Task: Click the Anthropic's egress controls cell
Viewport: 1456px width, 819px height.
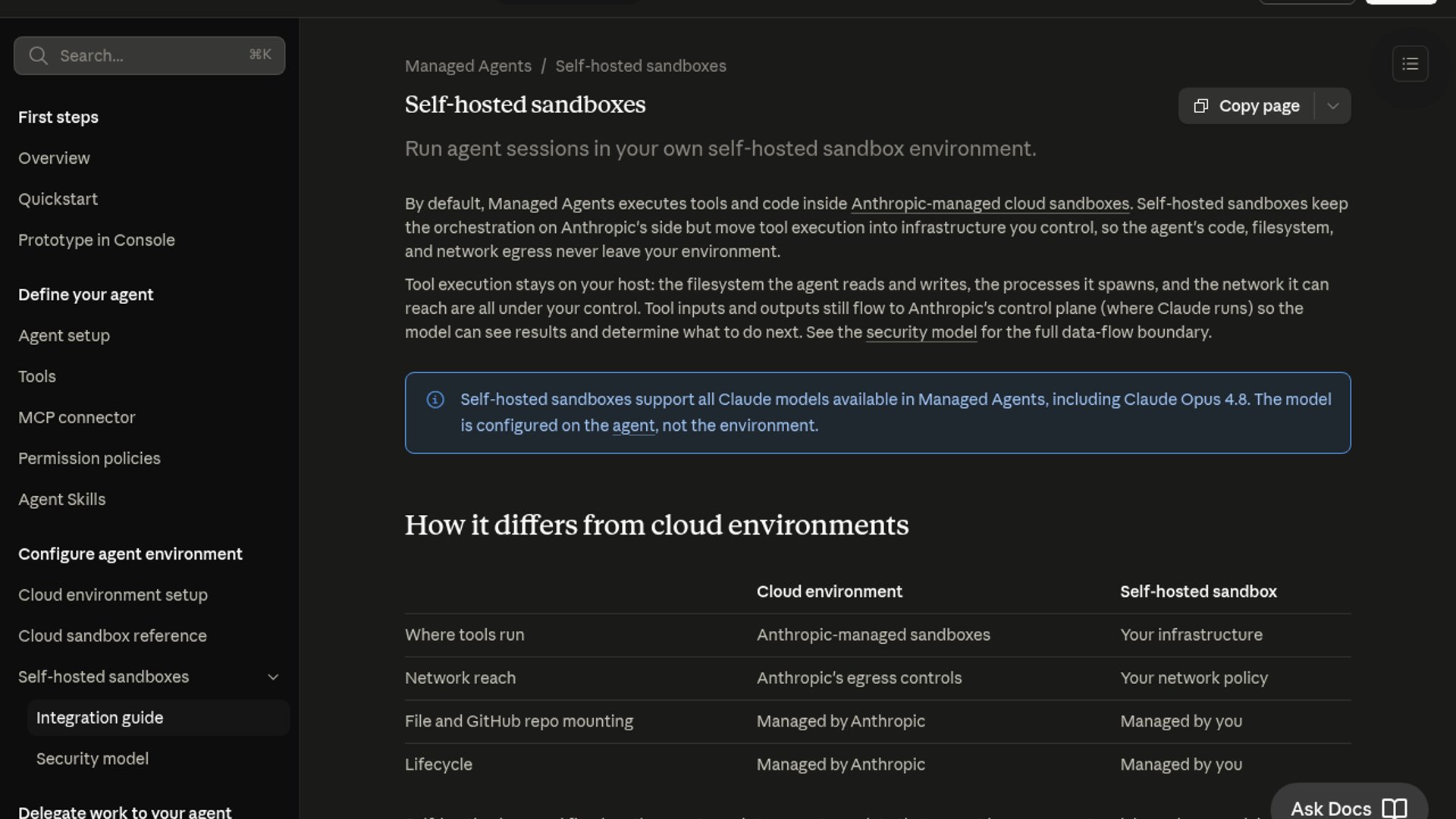Action: [x=859, y=679]
